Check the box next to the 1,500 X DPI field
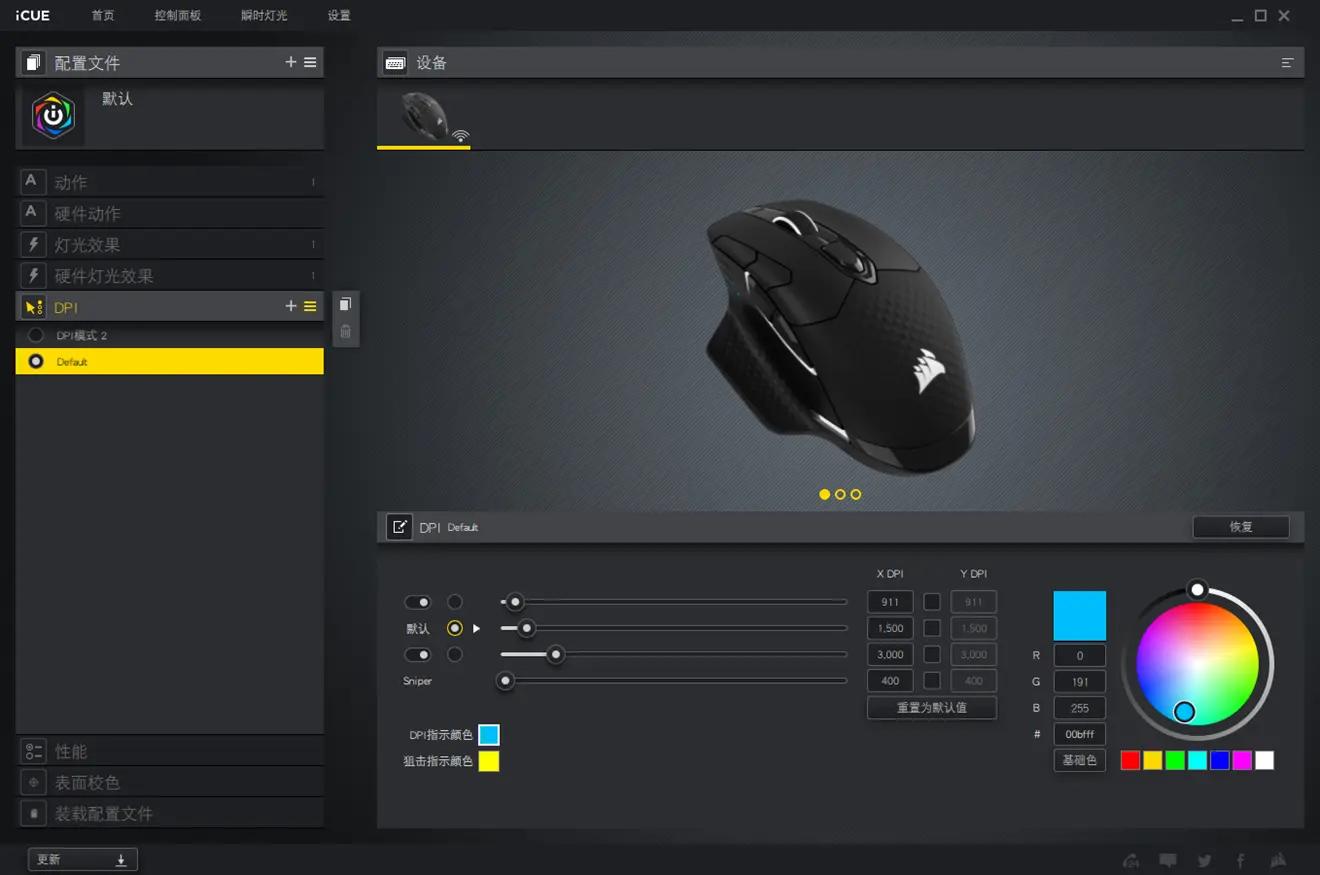The width and height of the screenshot is (1320, 875). (932, 628)
